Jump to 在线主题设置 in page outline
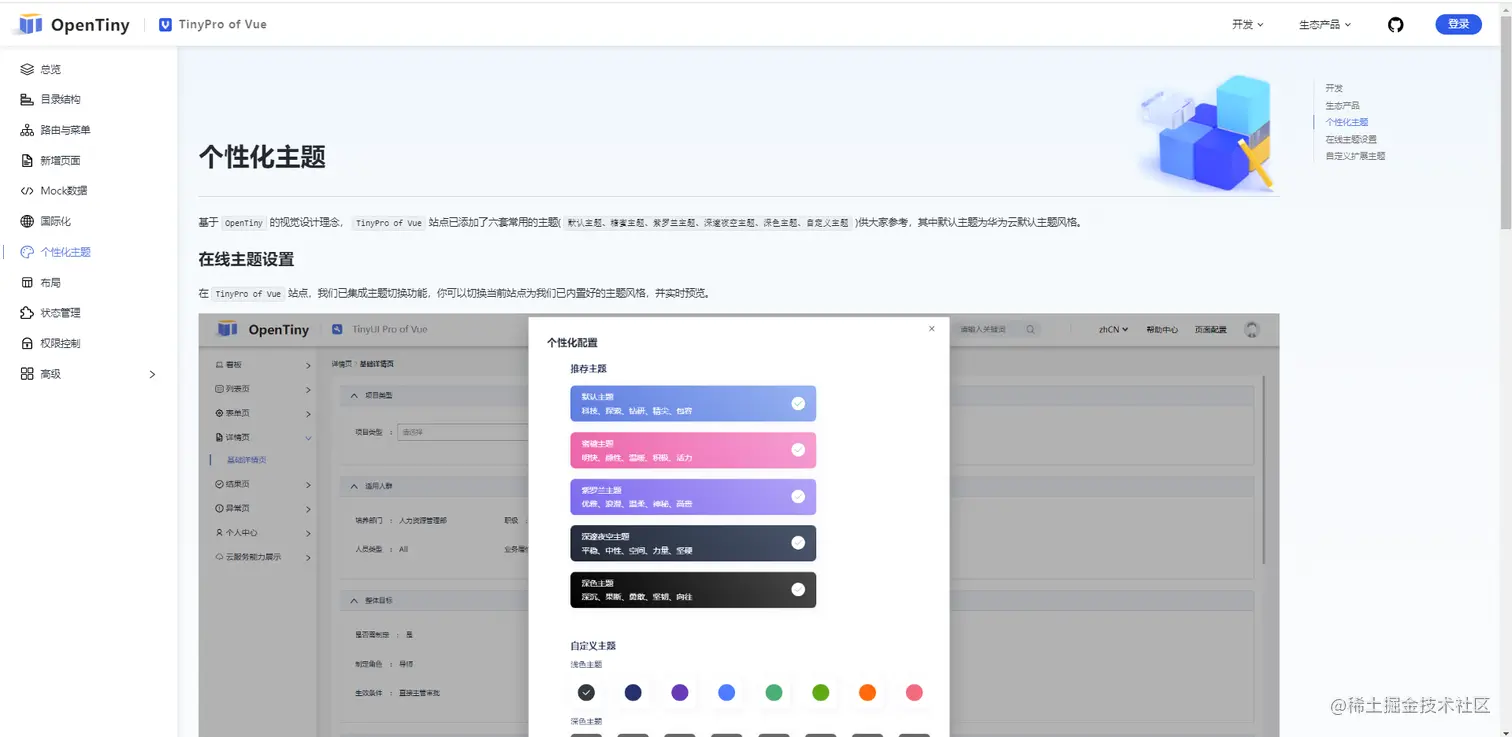Viewport: 1512px width, 737px height. [x=1351, y=139]
